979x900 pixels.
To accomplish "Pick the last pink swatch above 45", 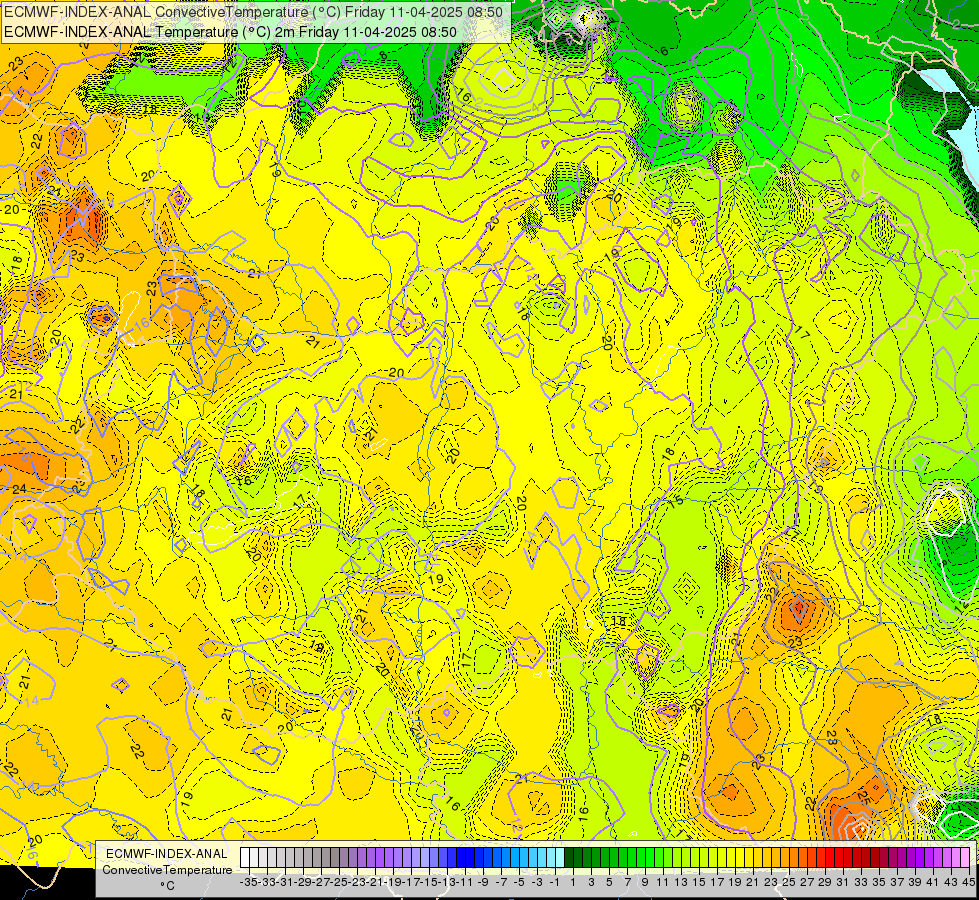I will (x=965, y=858).
